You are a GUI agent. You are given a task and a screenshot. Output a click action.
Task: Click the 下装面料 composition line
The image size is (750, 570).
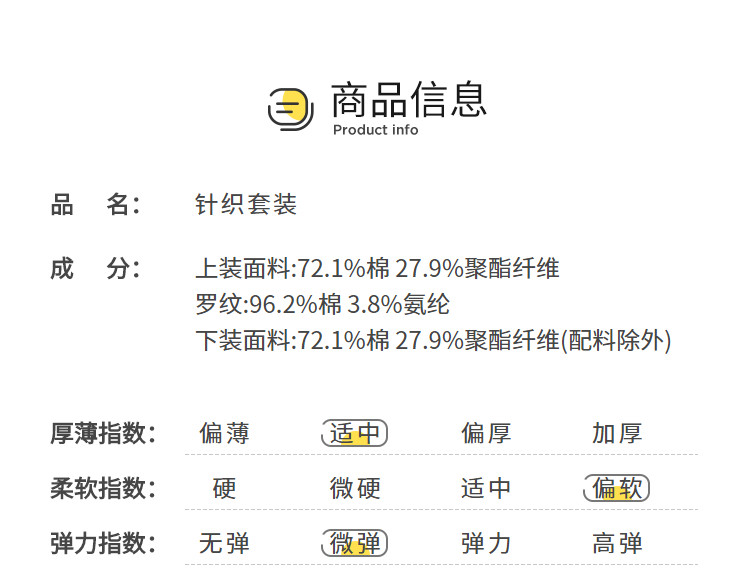[x=433, y=340]
